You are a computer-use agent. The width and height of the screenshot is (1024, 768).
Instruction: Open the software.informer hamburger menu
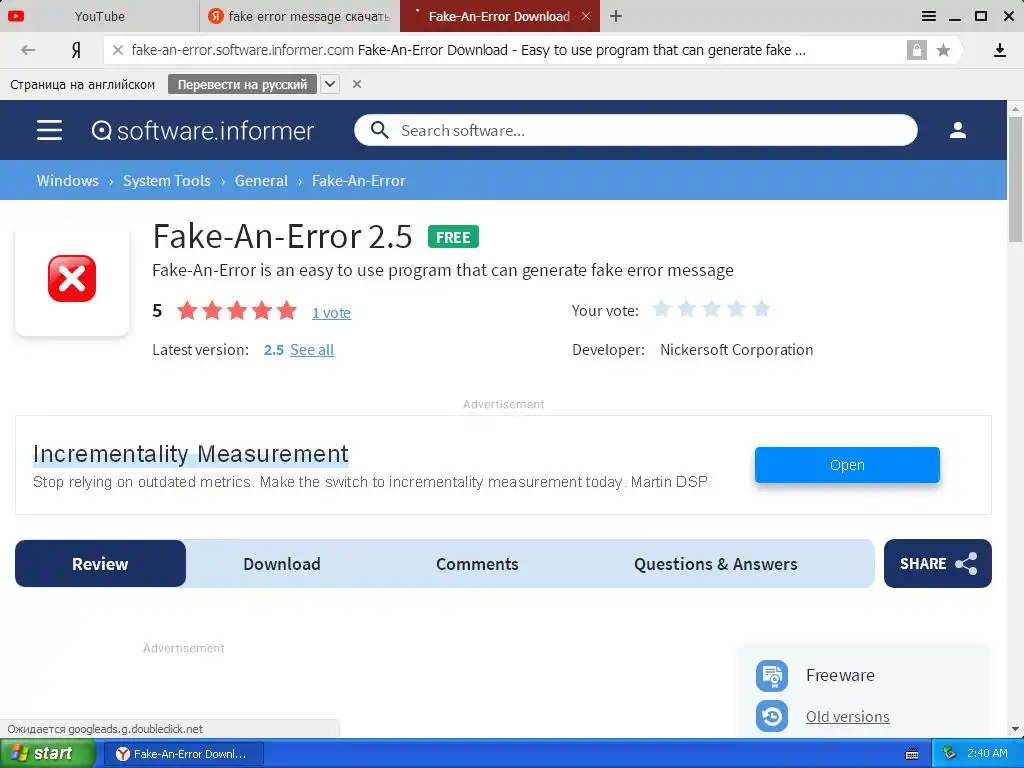click(x=50, y=130)
